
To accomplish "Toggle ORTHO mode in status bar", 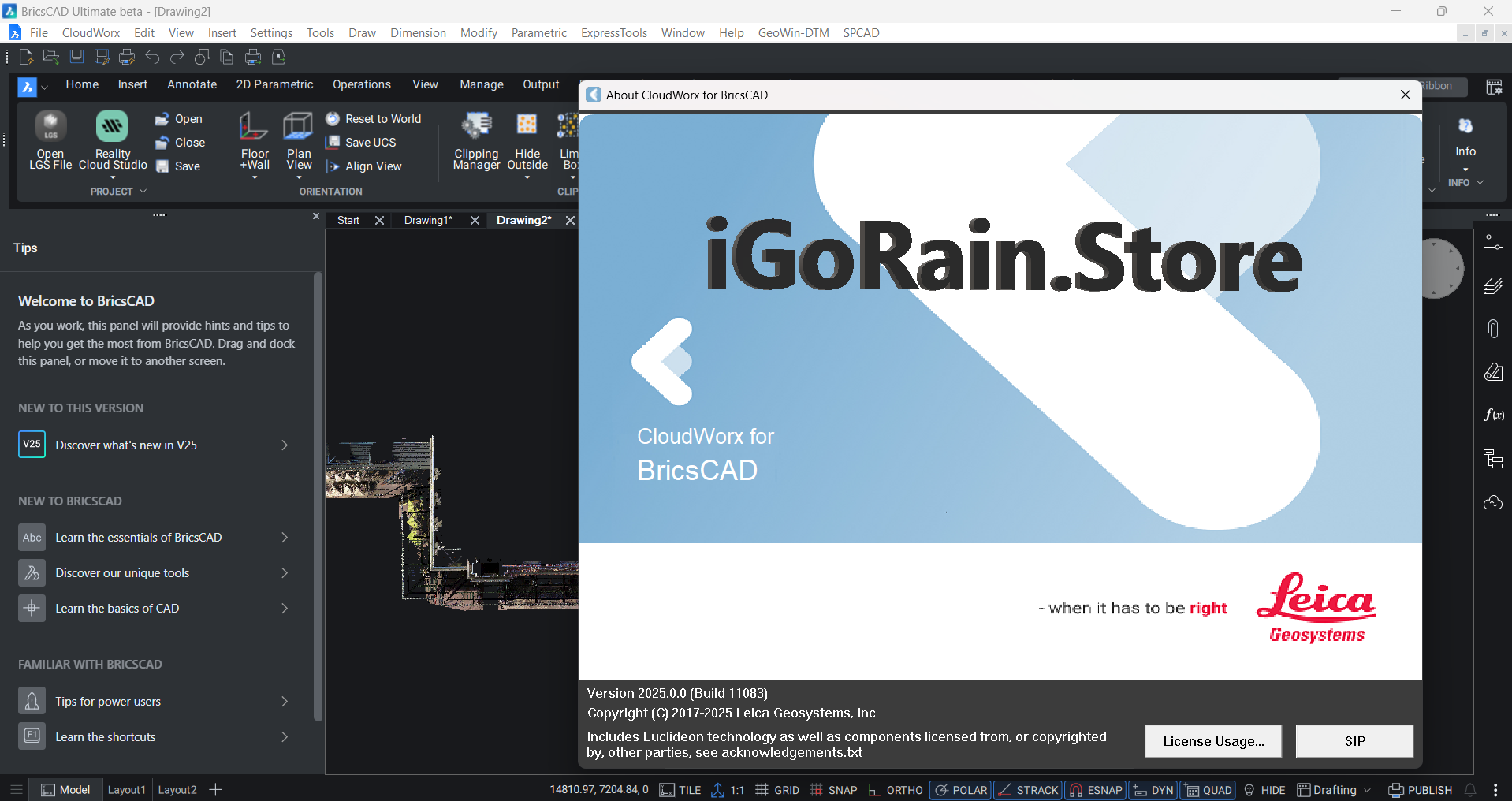I will [896, 790].
